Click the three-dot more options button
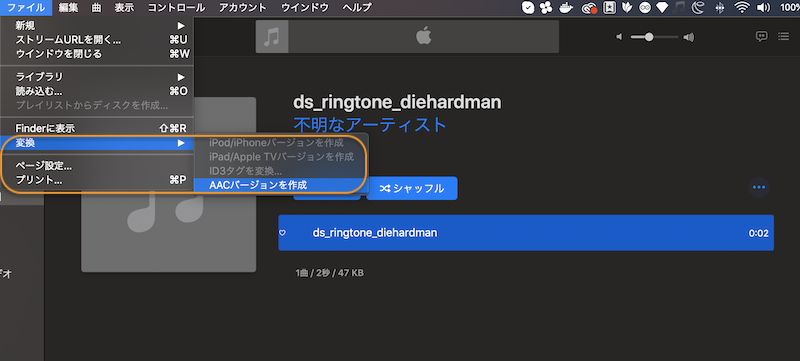800x361 pixels. pyautogui.click(x=759, y=187)
